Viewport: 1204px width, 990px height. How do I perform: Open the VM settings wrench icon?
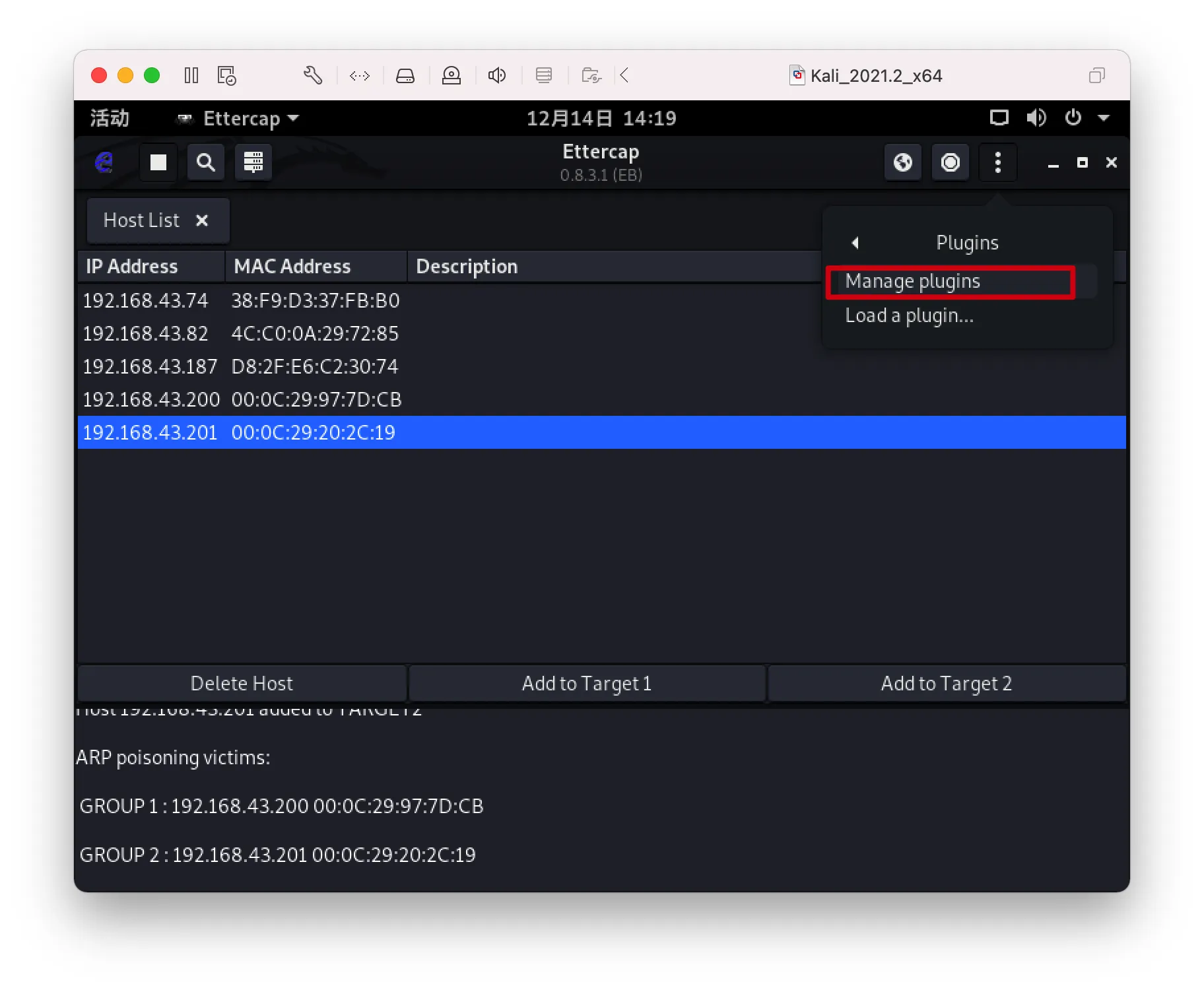coord(313,76)
